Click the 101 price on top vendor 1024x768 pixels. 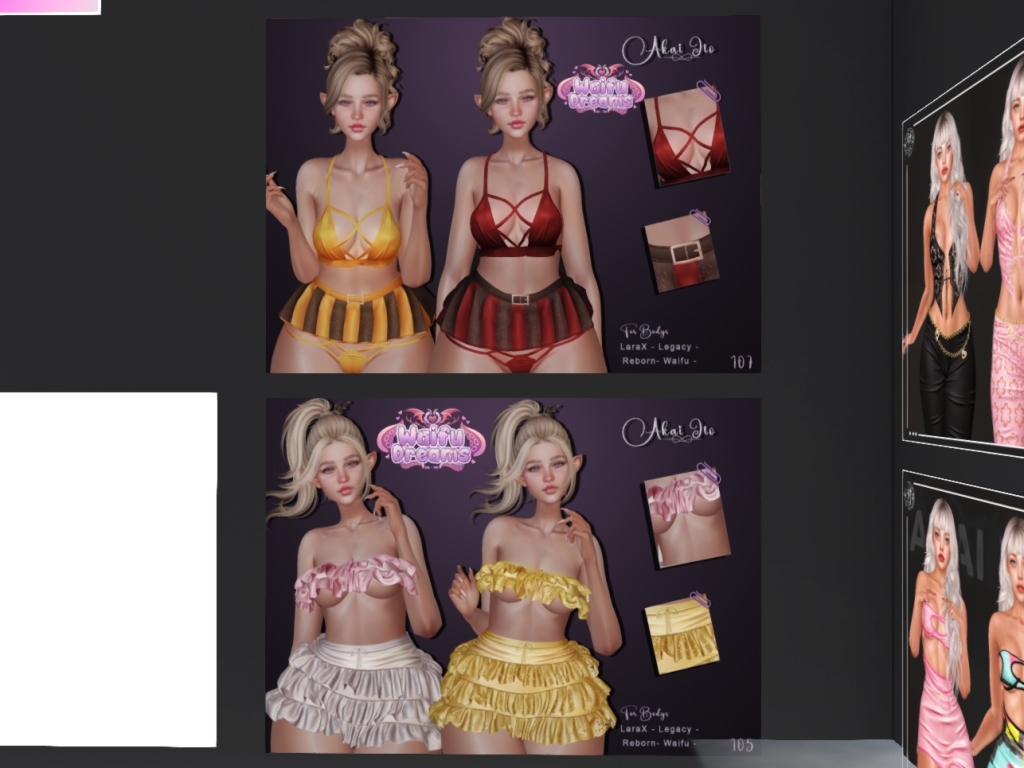coord(741,362)
